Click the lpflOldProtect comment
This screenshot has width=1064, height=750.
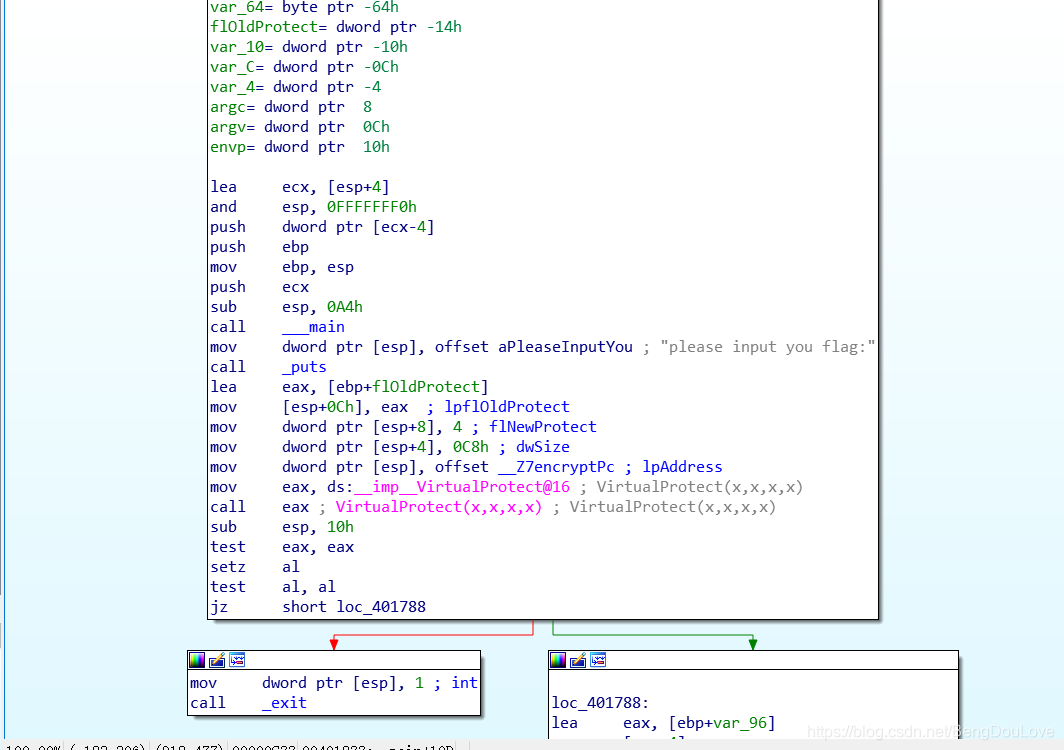click(507, 407)
